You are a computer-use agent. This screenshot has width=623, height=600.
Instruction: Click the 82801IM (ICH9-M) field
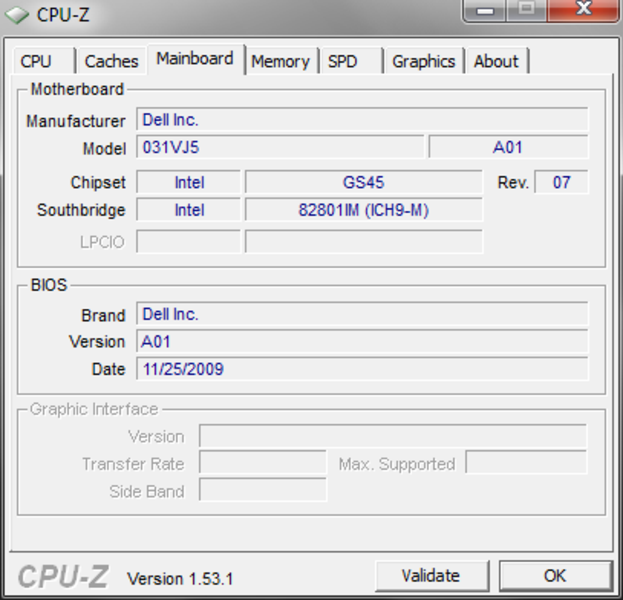click(364, 210)
